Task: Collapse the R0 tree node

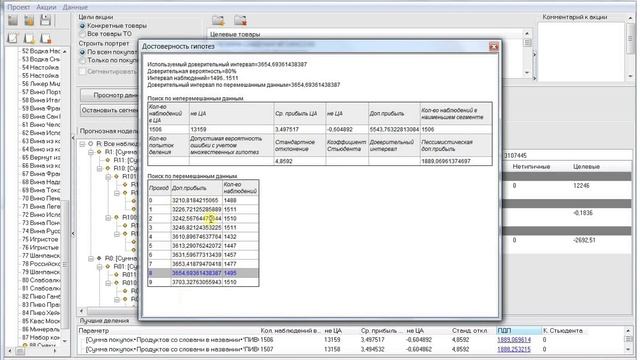Action: click(x=91, y=258)
